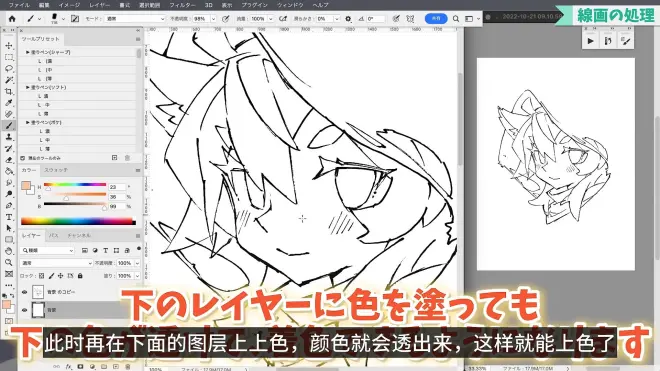Viewport: 660px width, 371px height.
Task: Open the layers panel menu
Action: [x=138, y=236]
